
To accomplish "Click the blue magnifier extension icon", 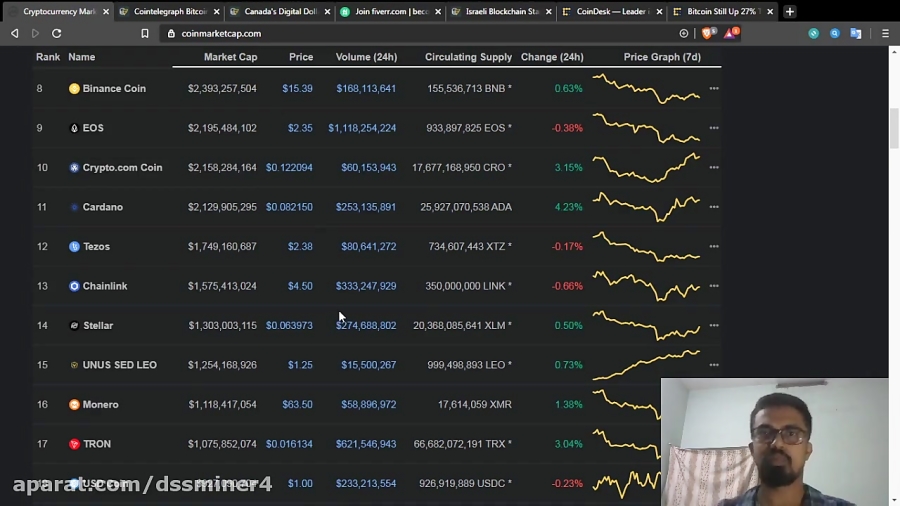I will [x=835, y=34].
